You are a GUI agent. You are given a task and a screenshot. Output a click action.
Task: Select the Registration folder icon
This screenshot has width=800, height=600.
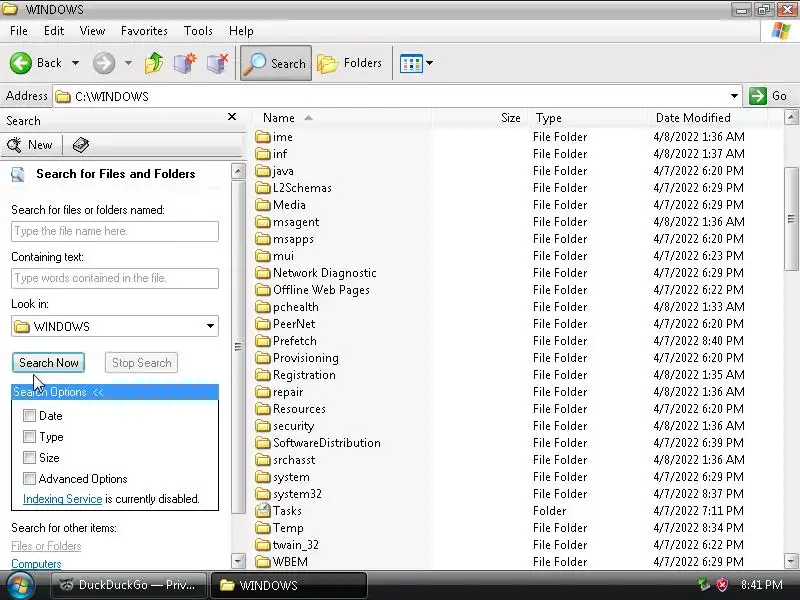[263, 375]
